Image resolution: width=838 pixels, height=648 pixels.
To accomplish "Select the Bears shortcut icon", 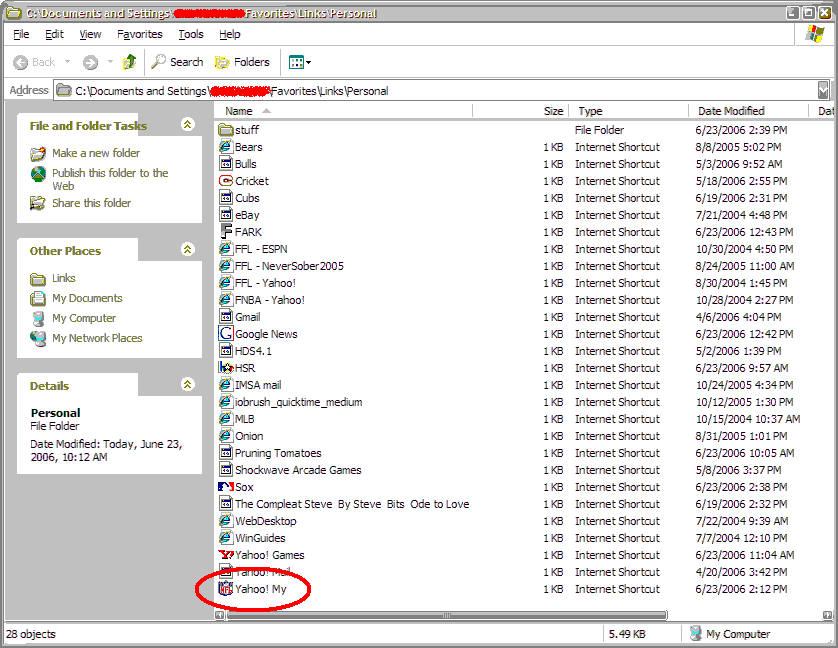I will tap(226, 146).
